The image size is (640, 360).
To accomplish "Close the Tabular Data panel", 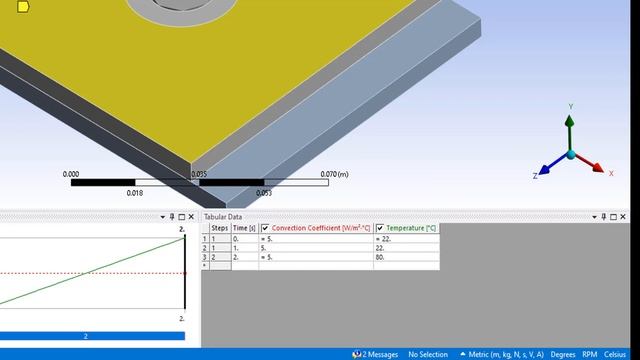I will click(x=623, y=217).
